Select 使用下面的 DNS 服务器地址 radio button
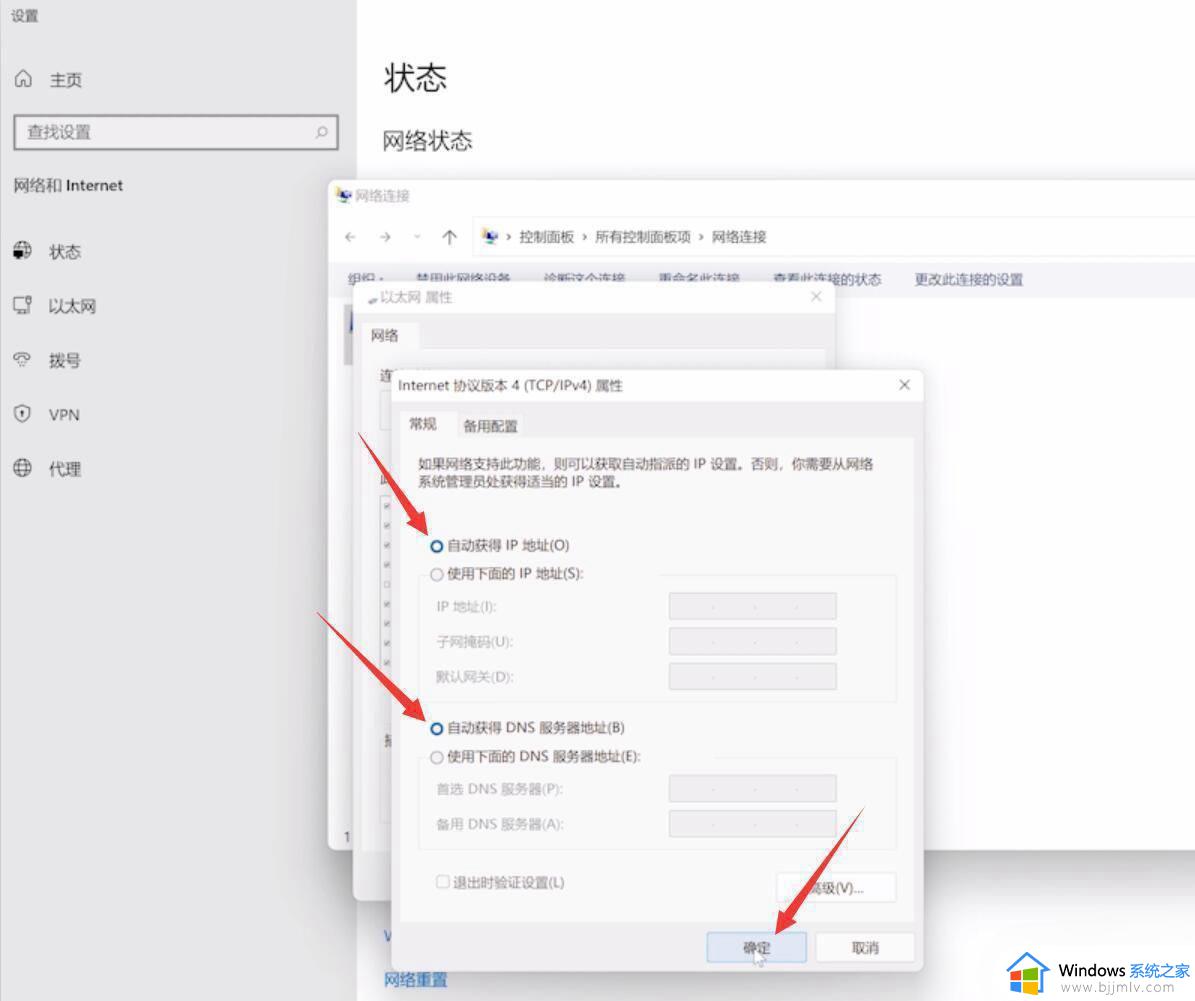Viewport: 1195px width, 1001px height. click(x=437, y=757)
